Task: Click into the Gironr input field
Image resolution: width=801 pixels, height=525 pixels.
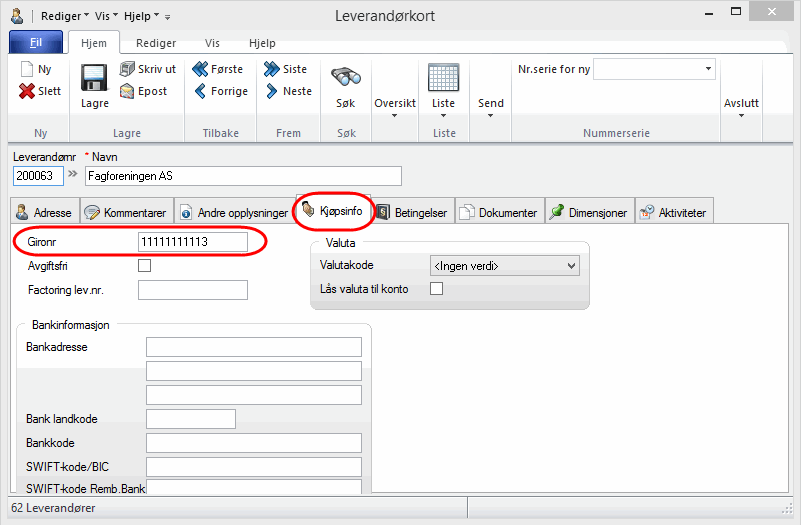Action: [192, 242]
